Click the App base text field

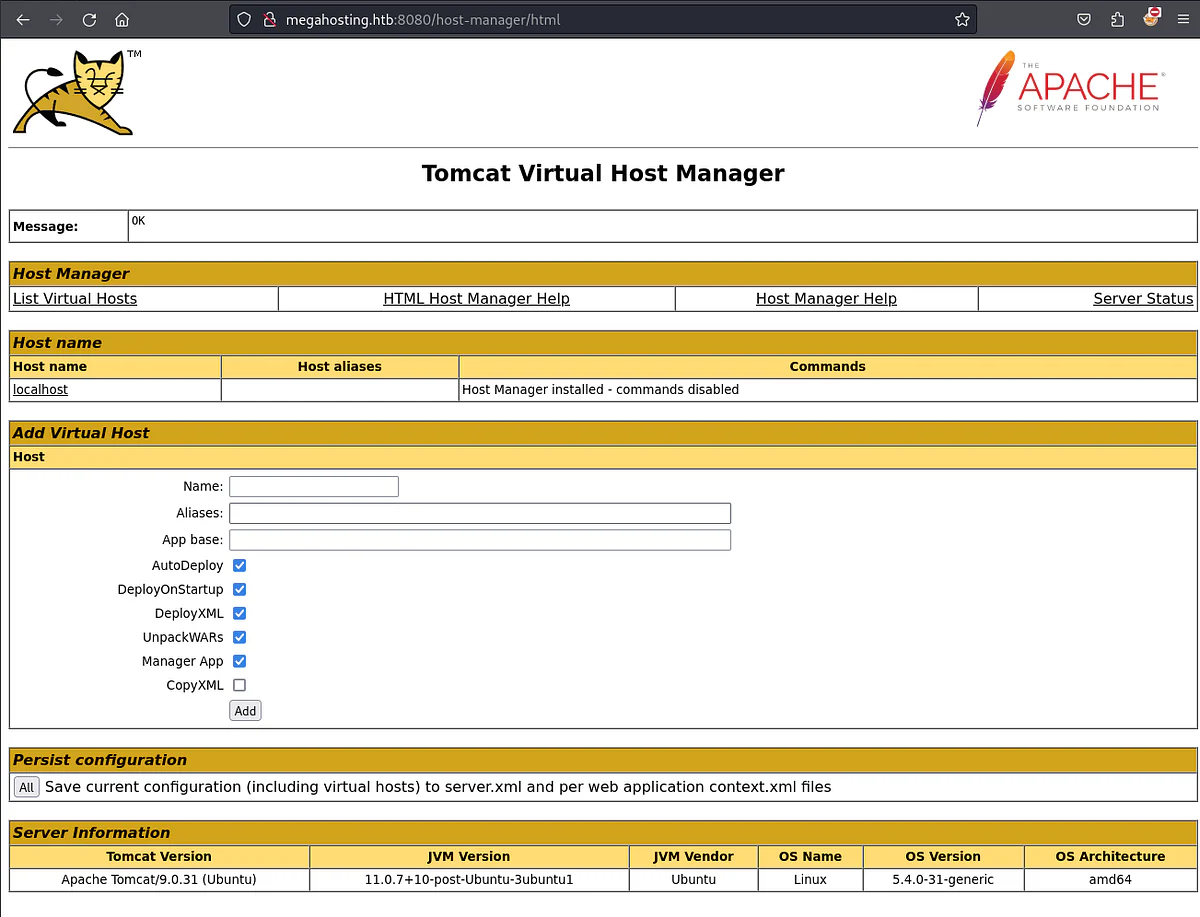480,540
